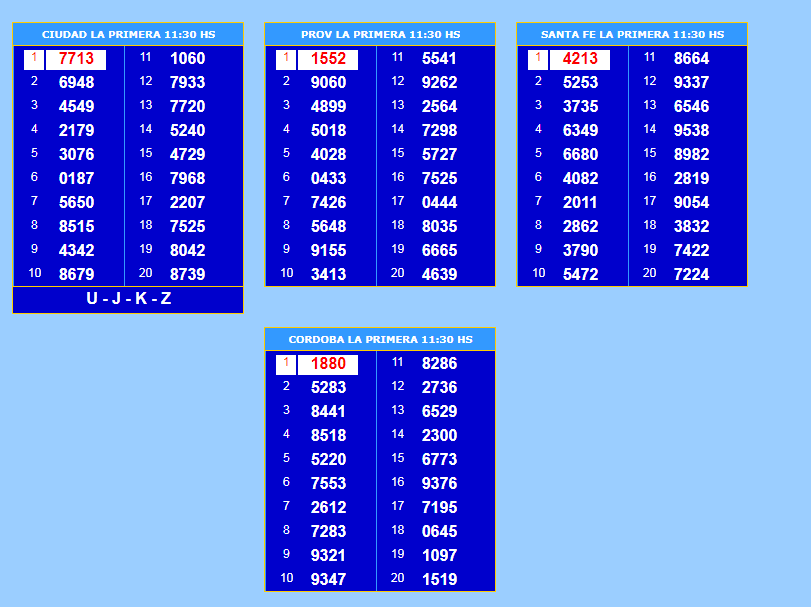Select number 0645 in Cordoba table

click(439, 531)
